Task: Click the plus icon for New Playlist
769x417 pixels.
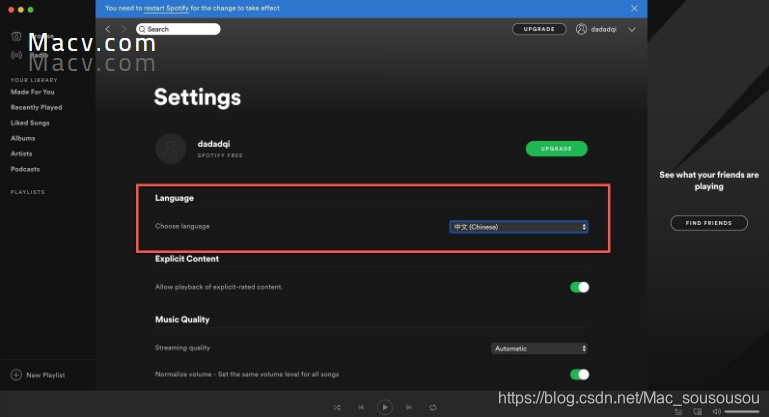Action: click(16, 375)
